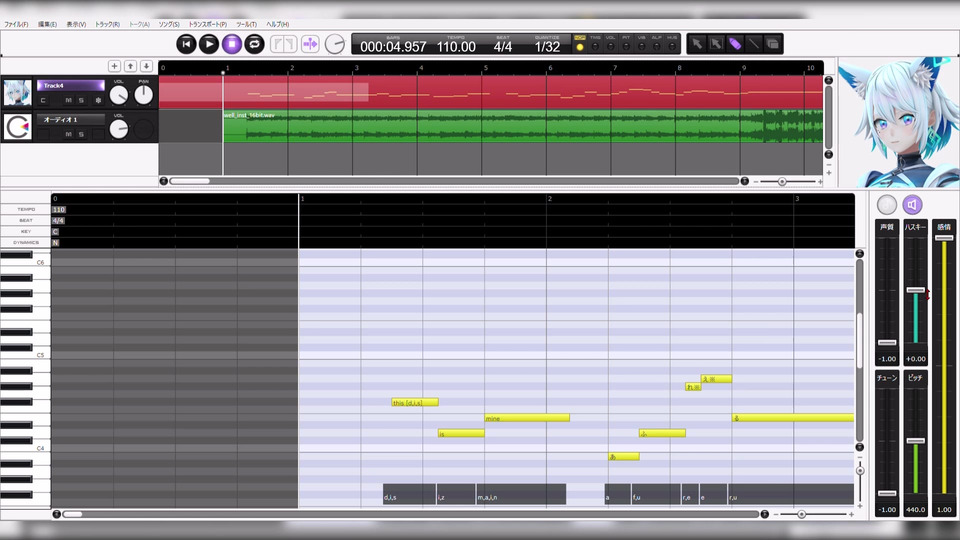Select the note 'mine'
The image size is (960, 540).
click(x=527, y=418)
